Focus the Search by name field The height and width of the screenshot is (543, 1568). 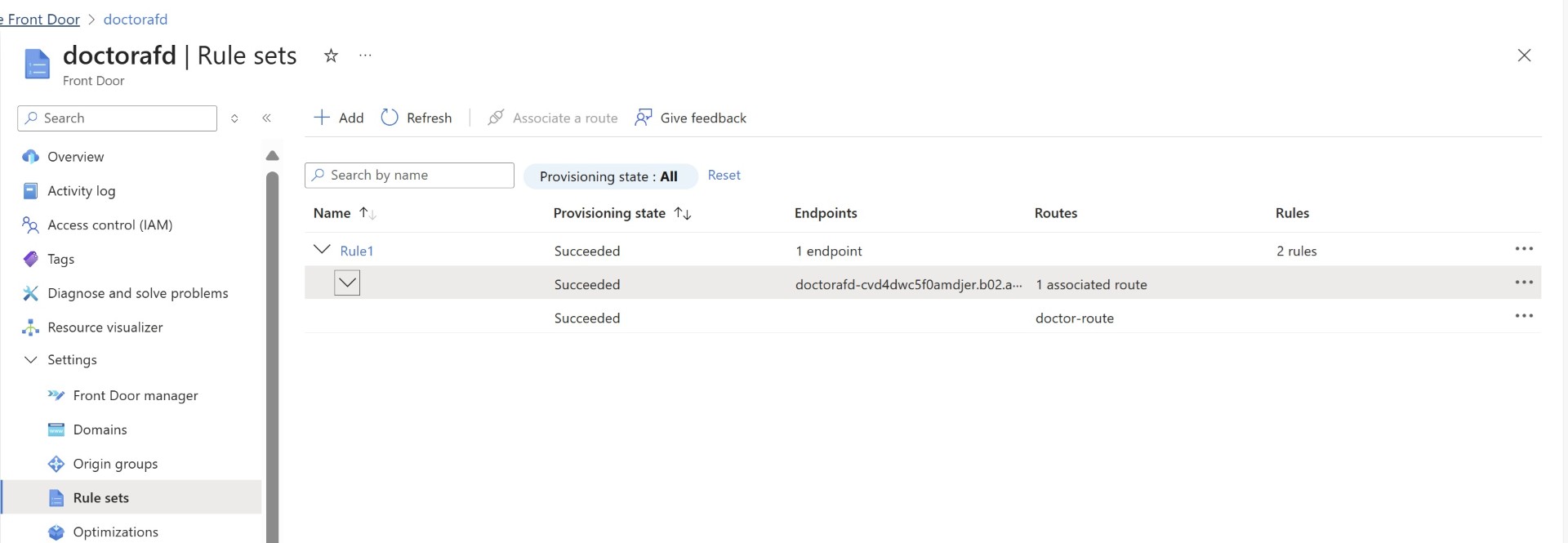click(x=409, y=176)
